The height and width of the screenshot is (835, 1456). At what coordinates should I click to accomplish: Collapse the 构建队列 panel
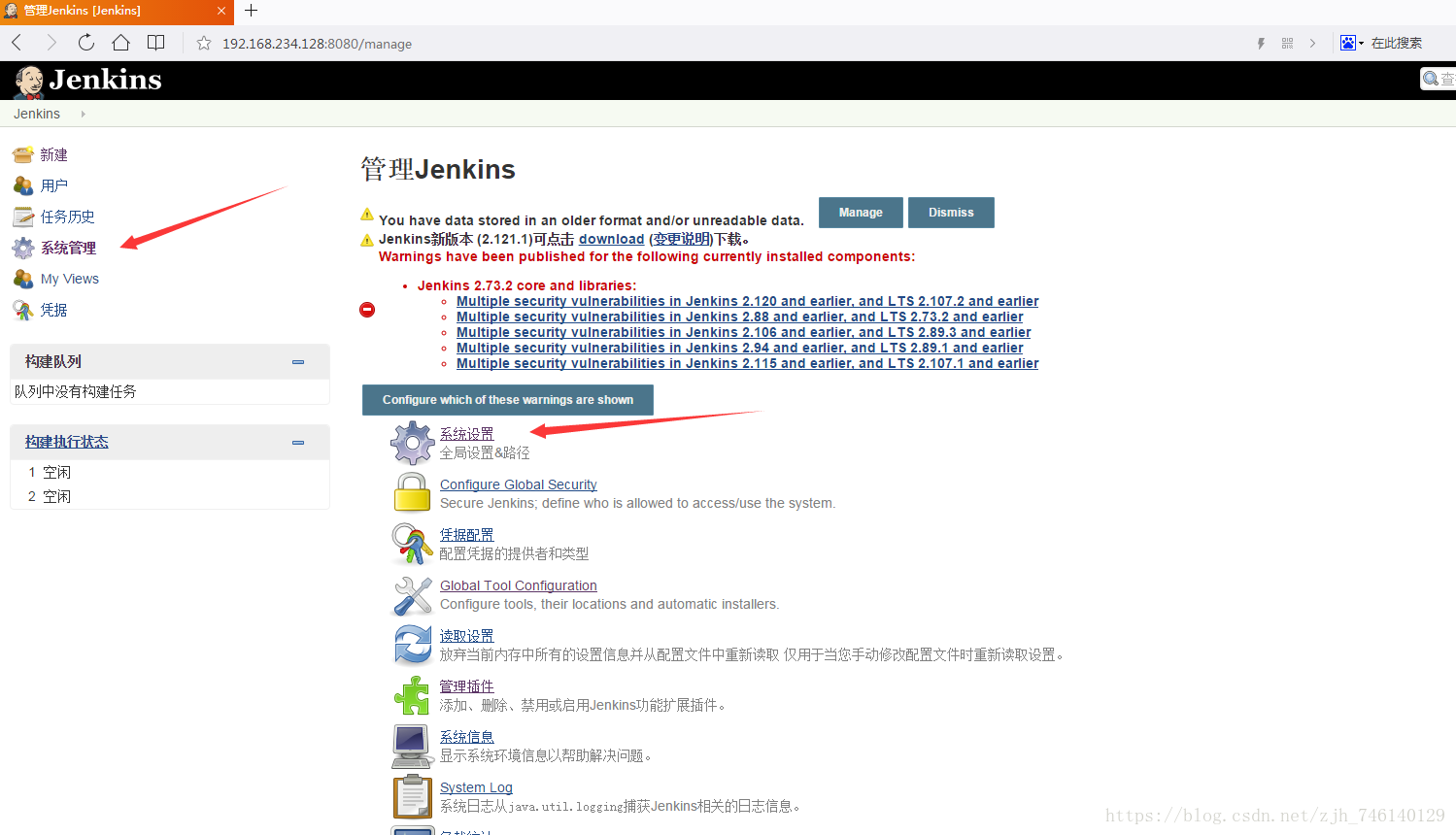click(298, 361)
